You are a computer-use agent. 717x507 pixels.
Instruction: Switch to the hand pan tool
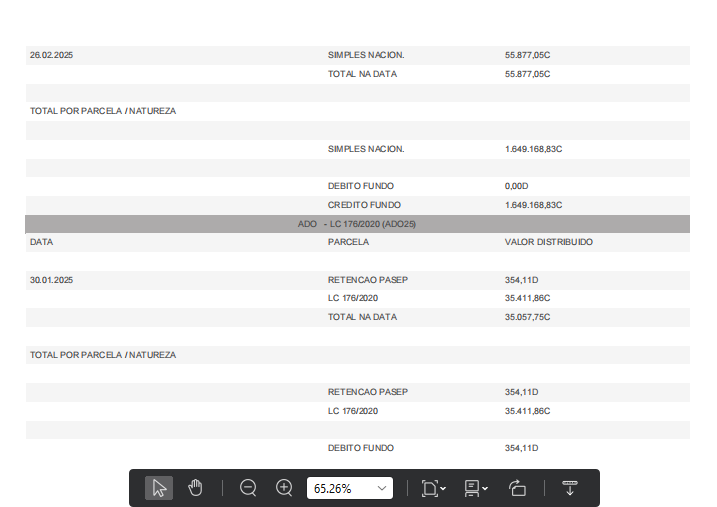[195, 488]
